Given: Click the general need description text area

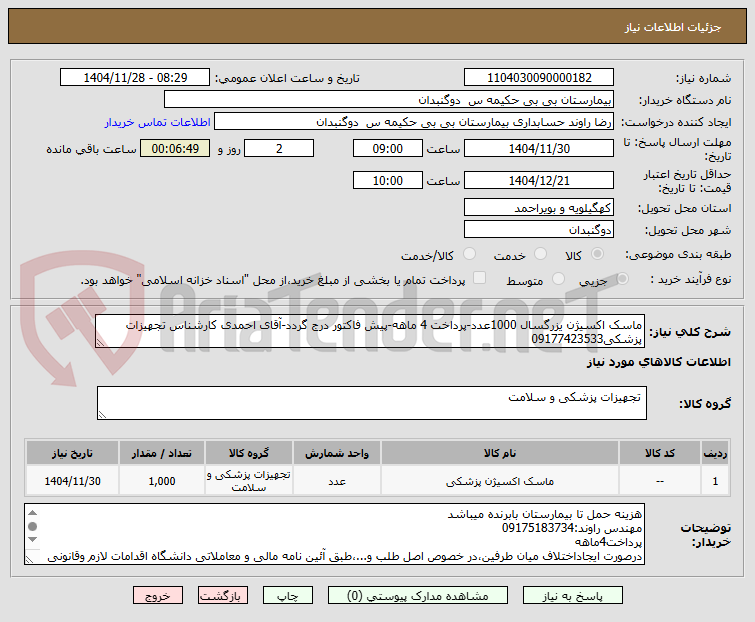Looking at the screenshot, I should tap(370, 331).
